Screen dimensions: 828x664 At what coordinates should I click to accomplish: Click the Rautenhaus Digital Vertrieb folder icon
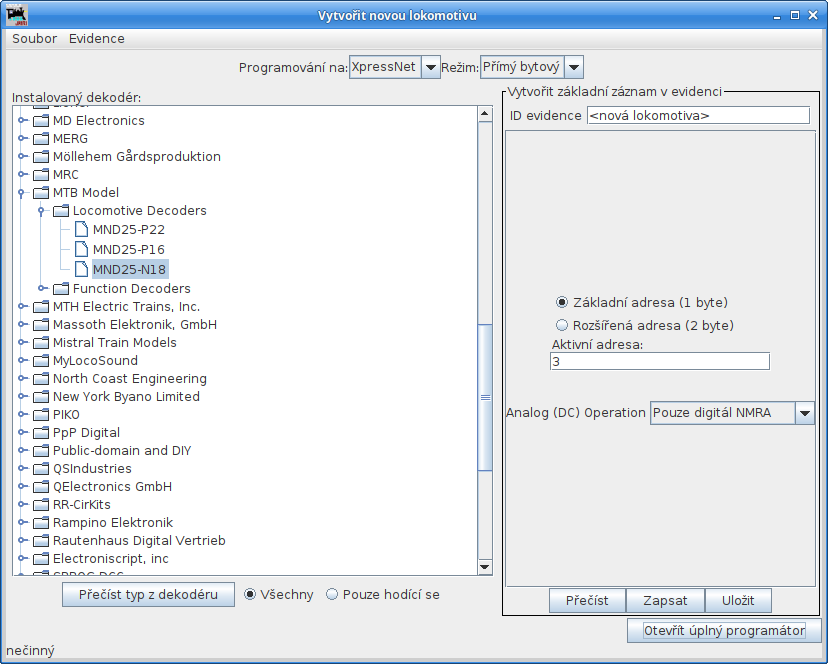pos(41,540)
